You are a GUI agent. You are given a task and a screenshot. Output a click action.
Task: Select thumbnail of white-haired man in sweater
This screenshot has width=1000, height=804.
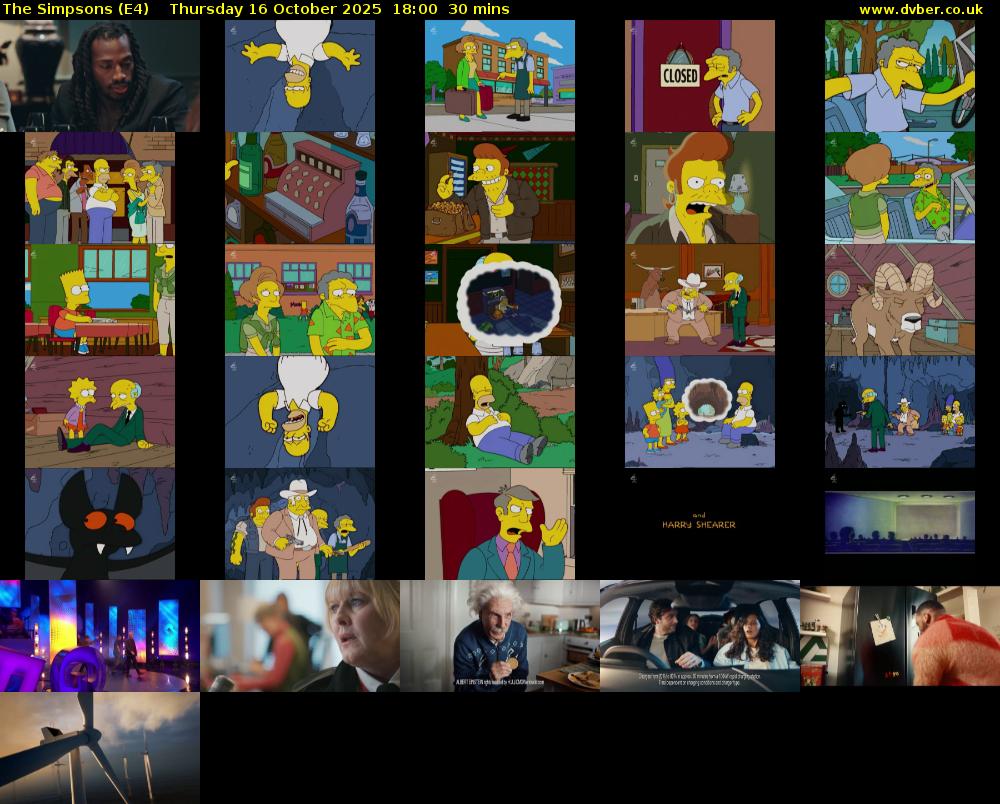tap(500, 636)
